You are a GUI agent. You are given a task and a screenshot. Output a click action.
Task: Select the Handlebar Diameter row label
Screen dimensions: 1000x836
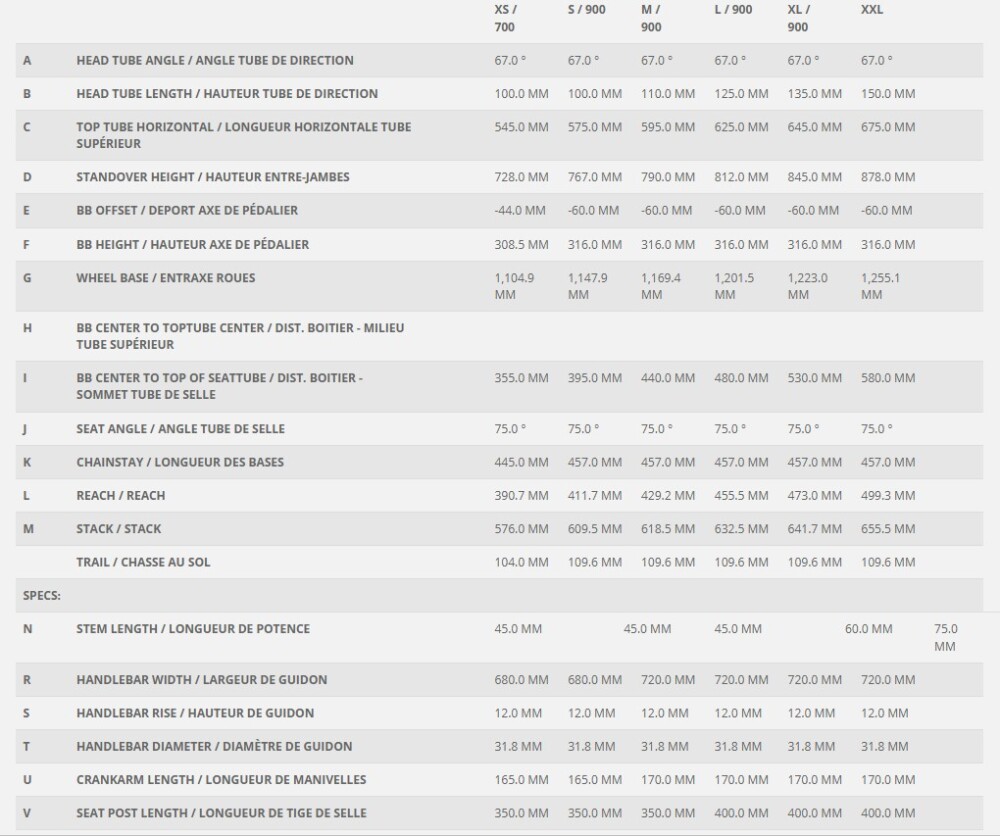click(x=214, y=747)
